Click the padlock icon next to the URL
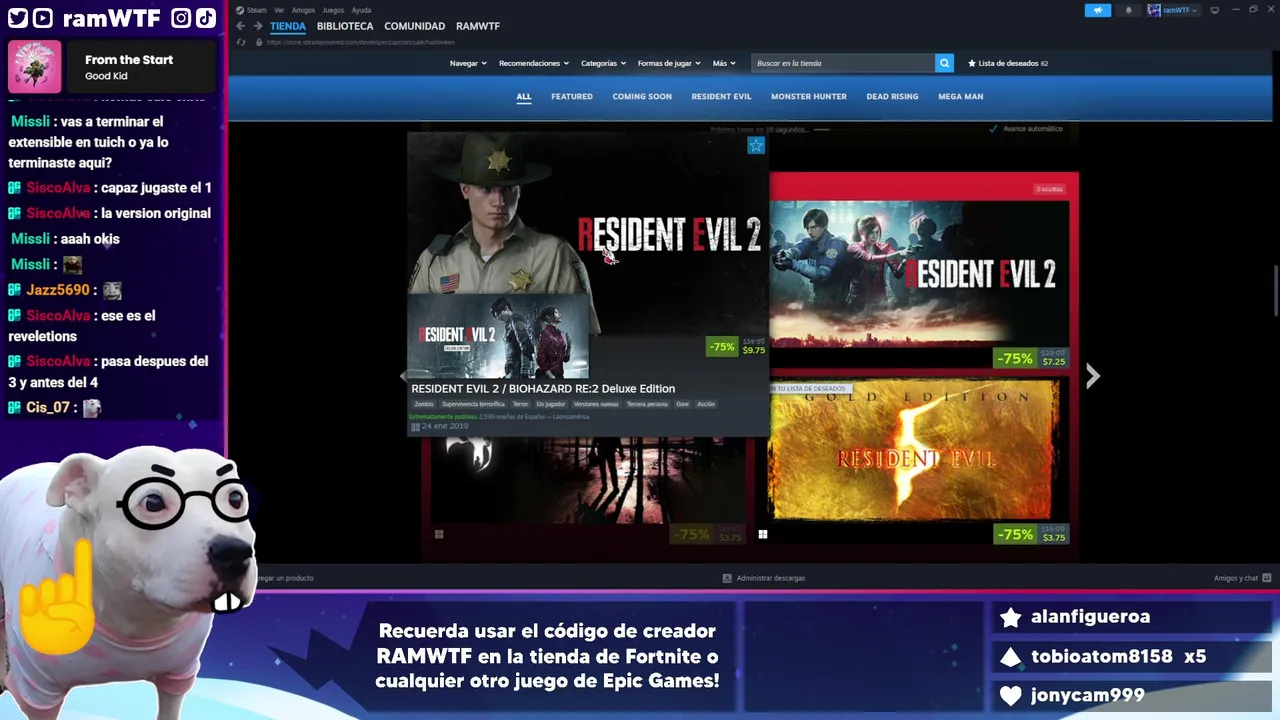 point(259,42)
